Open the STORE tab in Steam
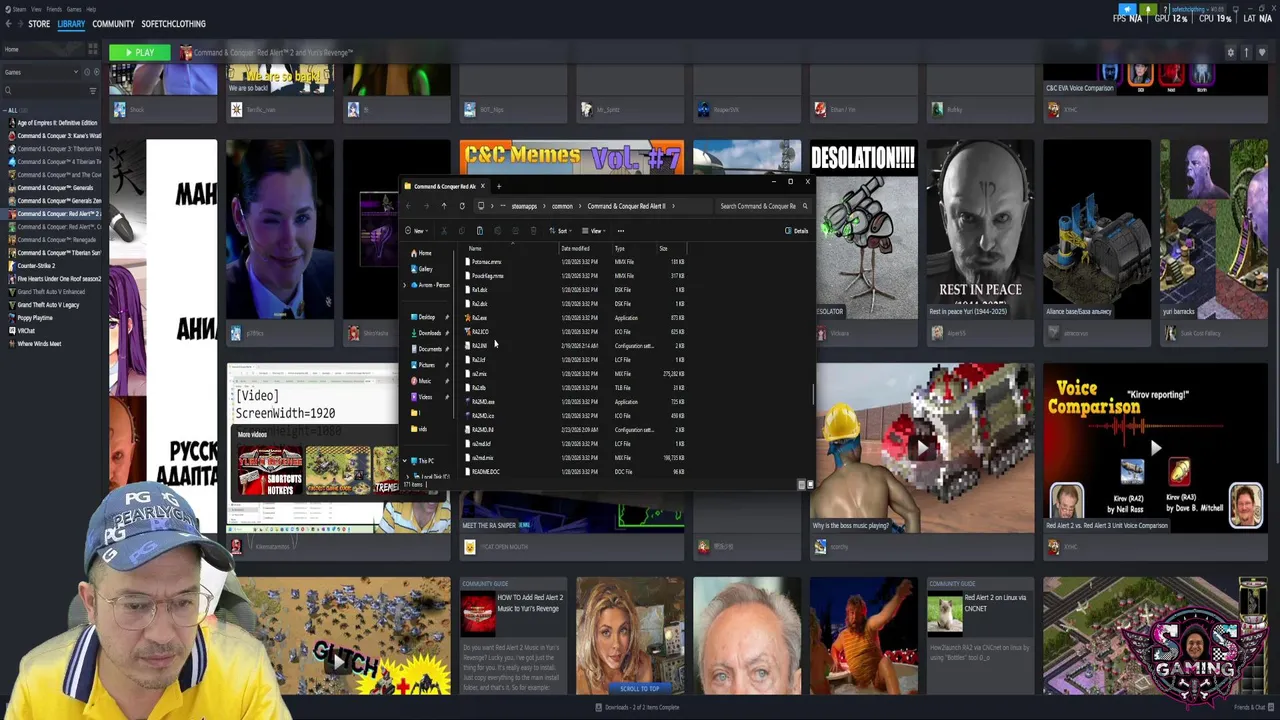Screen dimensions: 1280x720 [x=39, y=24]
